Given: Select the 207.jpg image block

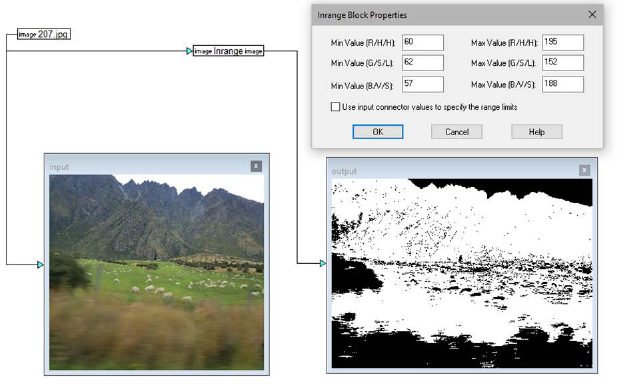Looking at the screenshot, I should click(x=44, y=34).
